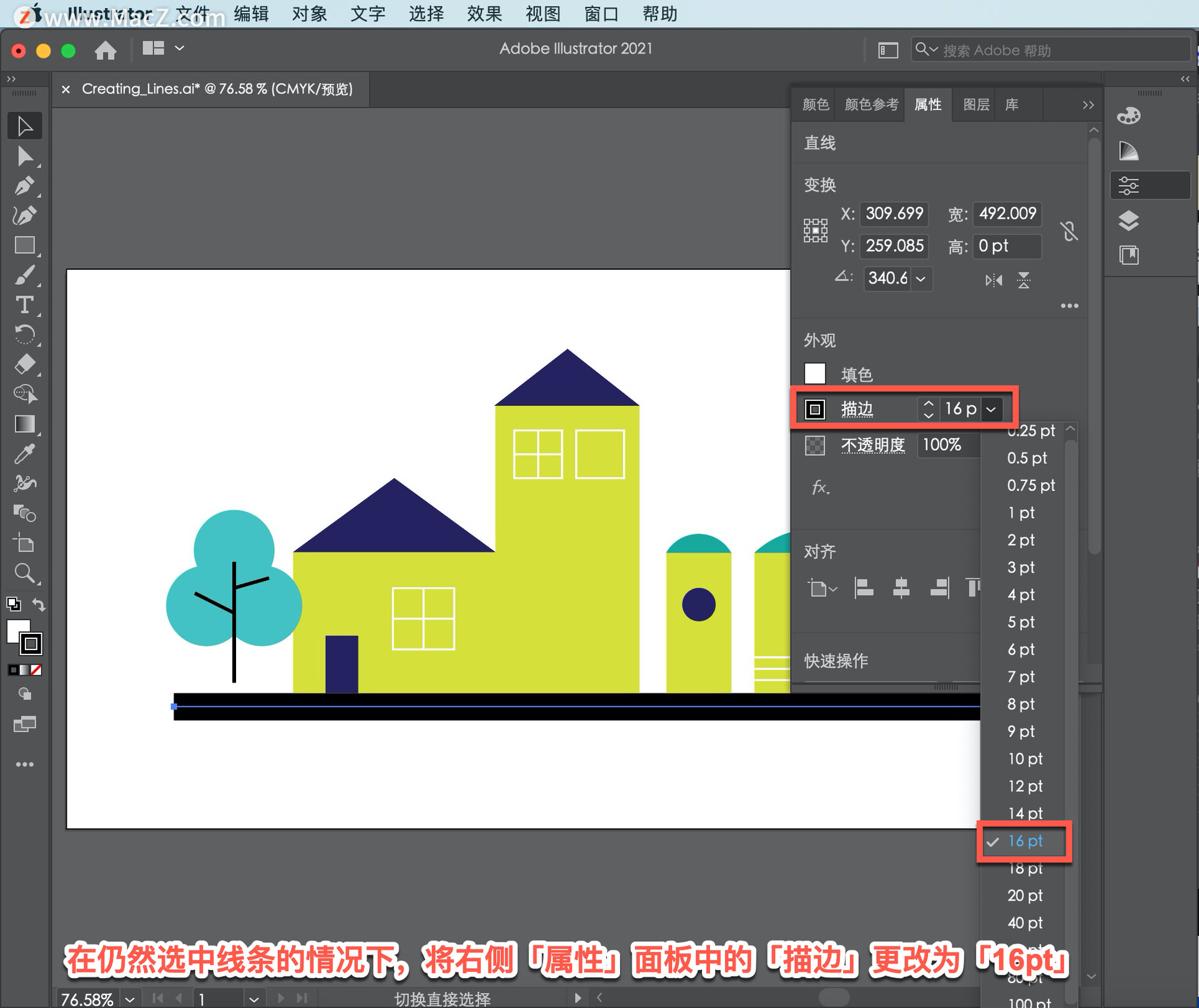Viewport: 1199px width, 1008px height.
Task: Select the Type tool
Action: (25, 305)
